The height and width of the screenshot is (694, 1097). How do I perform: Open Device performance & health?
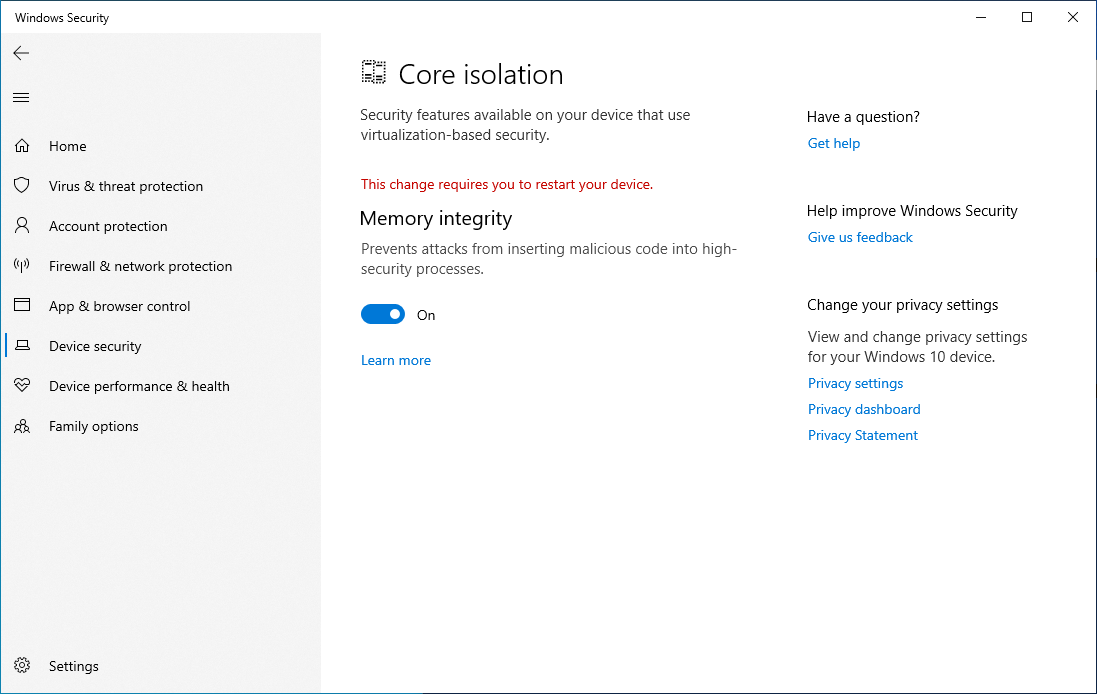tap(139, 386)
